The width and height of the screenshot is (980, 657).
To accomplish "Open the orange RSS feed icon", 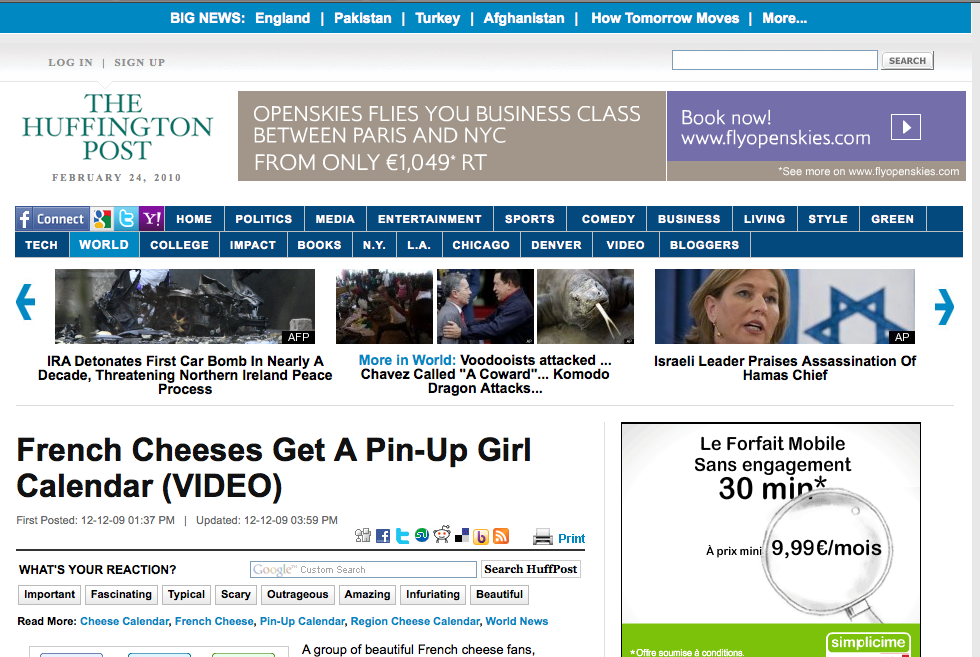I will pos(501,537).
